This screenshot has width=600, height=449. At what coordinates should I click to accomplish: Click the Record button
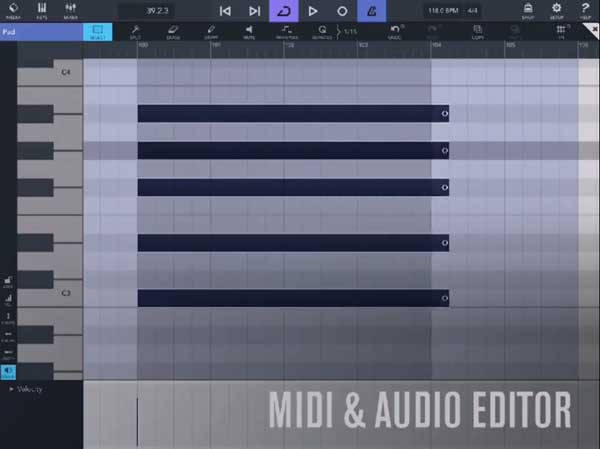pyautogui.click(x=342, y=11)
